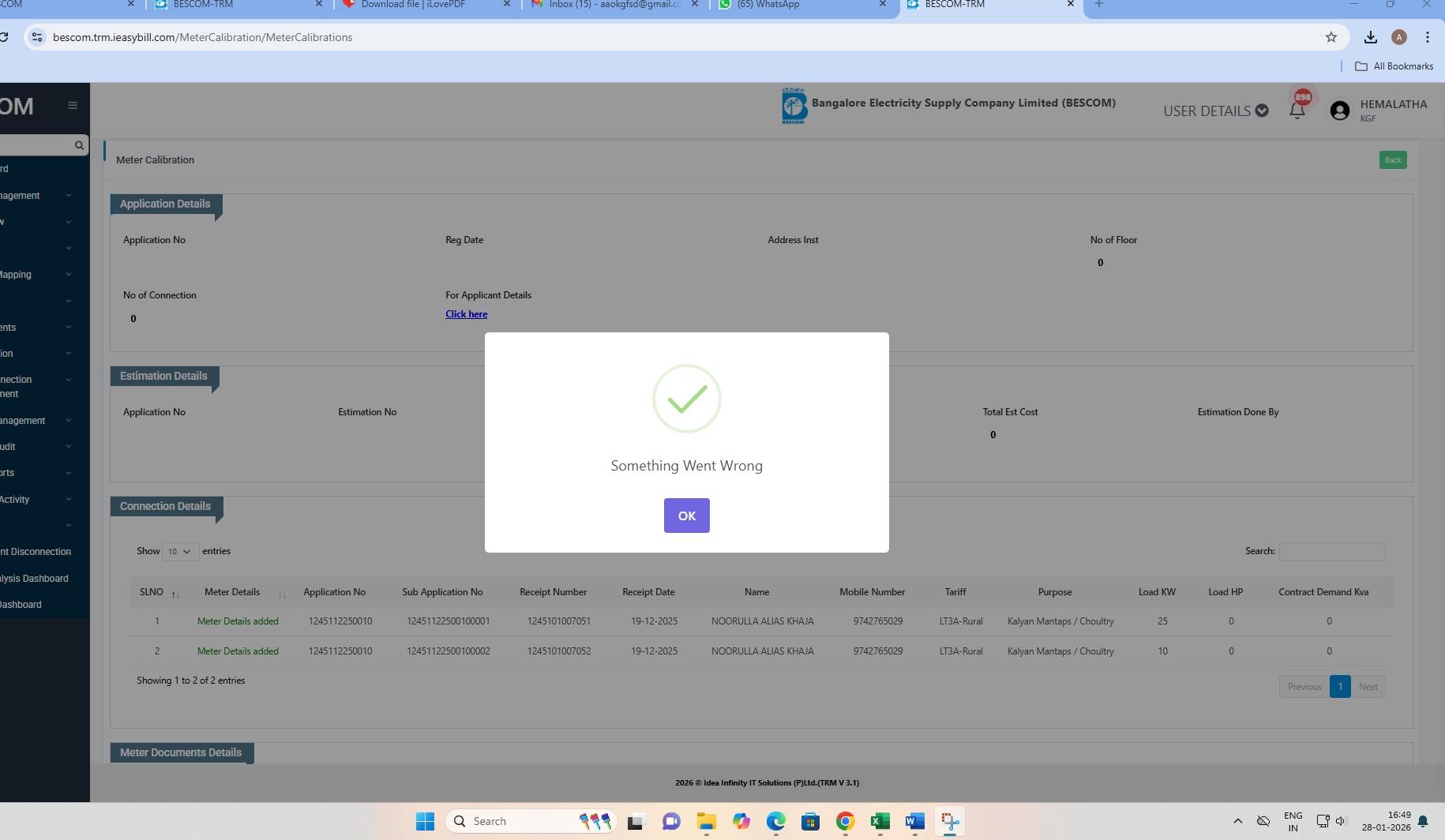Open the notifications bell icon
1445x840 pixels.
click(x=1297, y=111)
